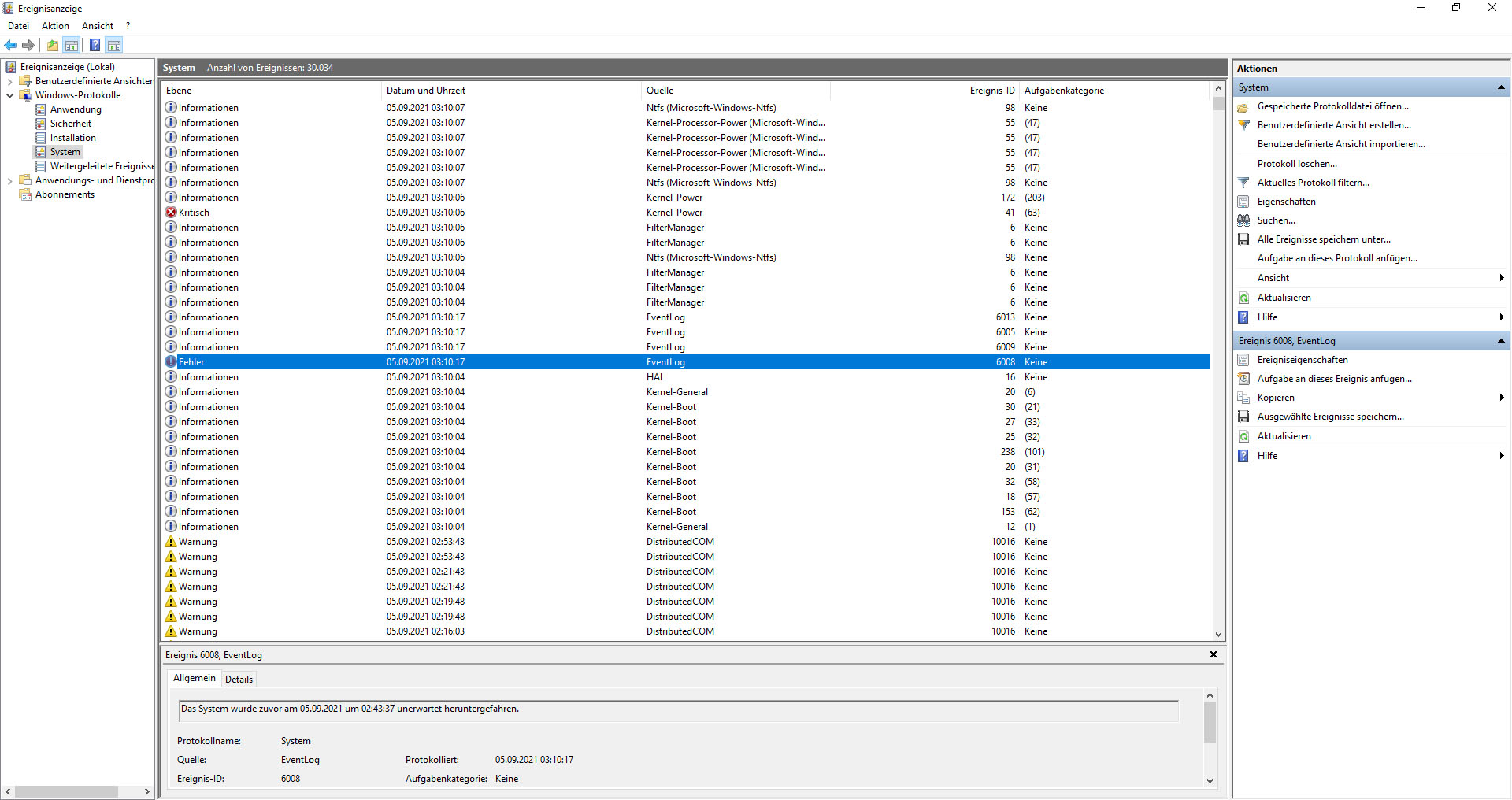Viewport: 1512px width, 800px height.
Task: Click the Ereigniseigenschaften icon
Action: 1243,360
